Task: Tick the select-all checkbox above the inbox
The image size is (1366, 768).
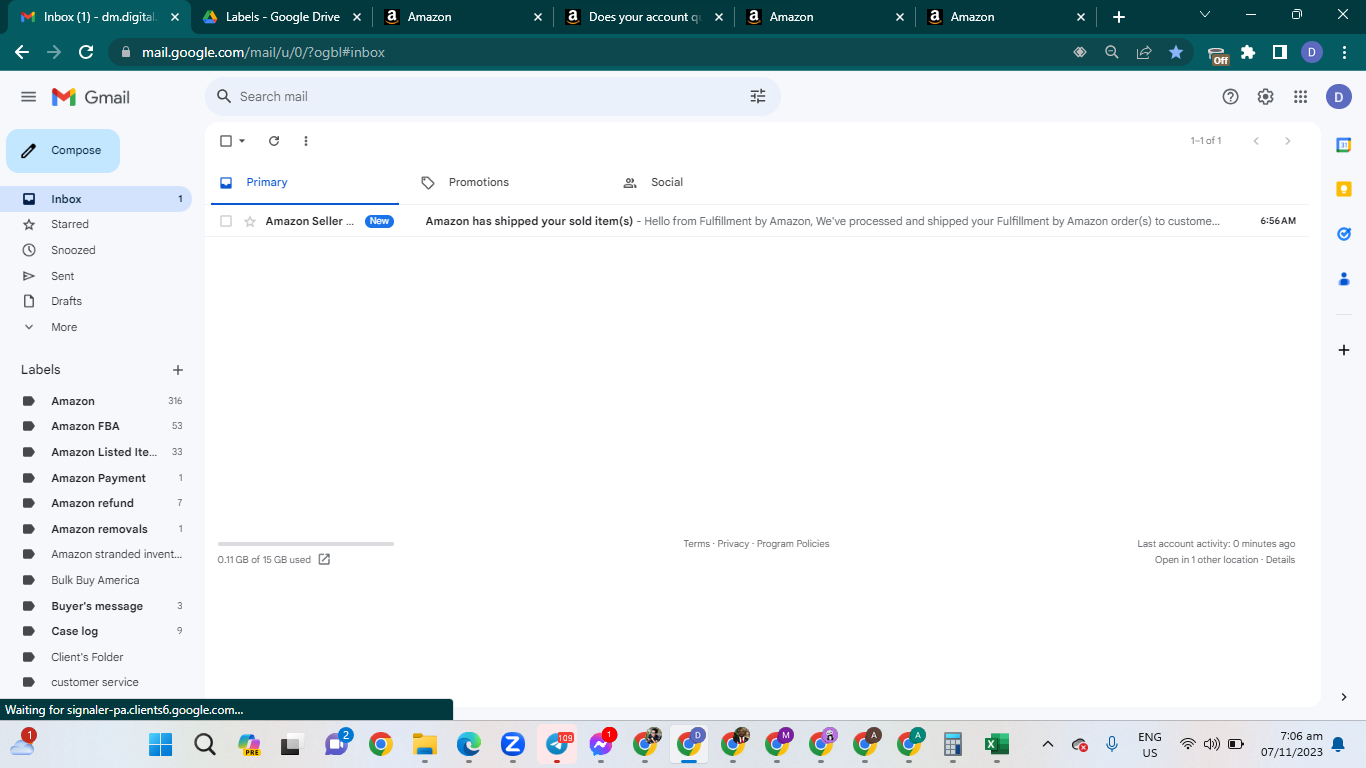Action: click(226, 141)
